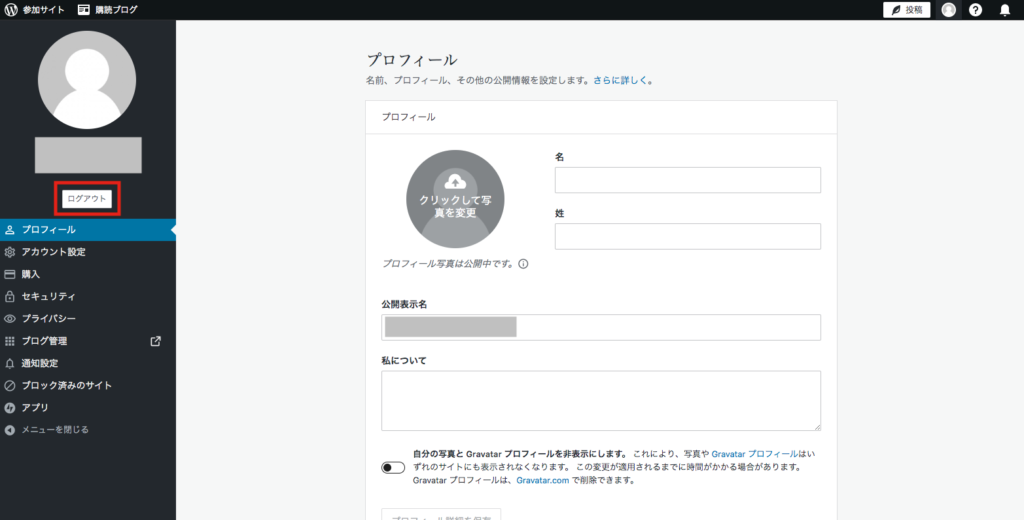Toggle hide Gravatar profile switch
This screenshot has width=1024, height=520.
[393, 467]
